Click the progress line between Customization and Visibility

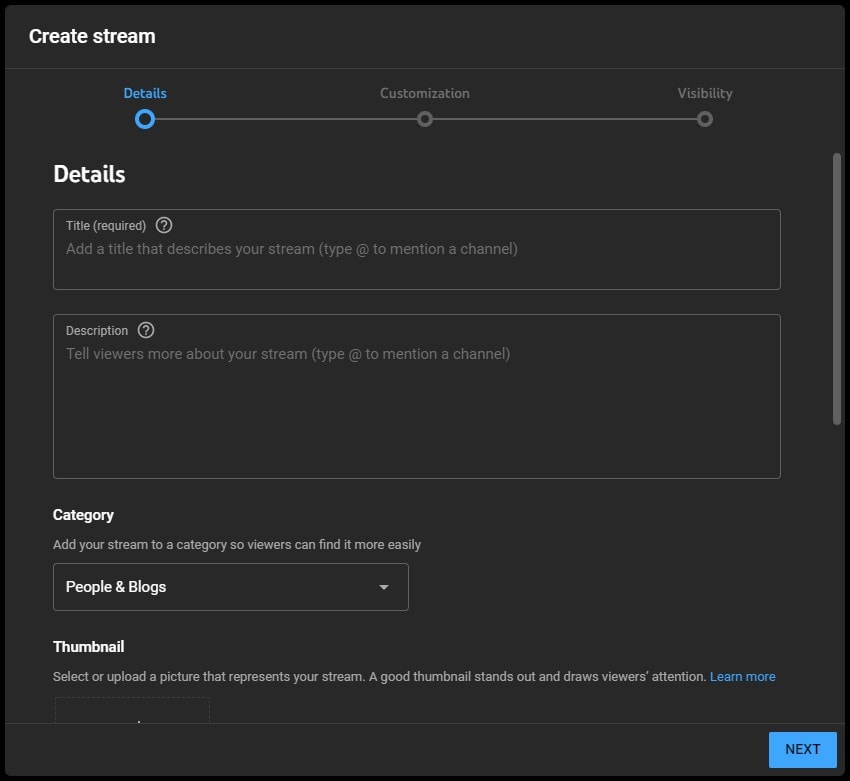[x=565, y=119]
